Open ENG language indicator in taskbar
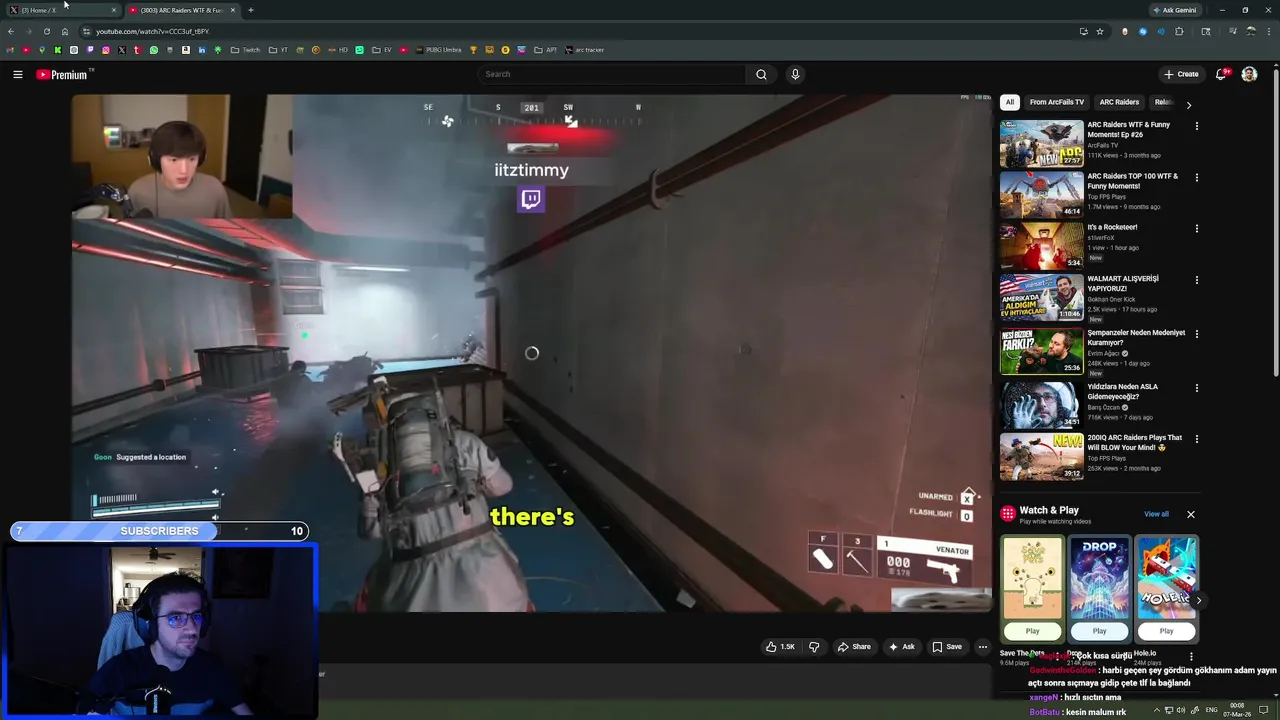The width and height of the screenshot is (1280, 720). coord(1212,710)
